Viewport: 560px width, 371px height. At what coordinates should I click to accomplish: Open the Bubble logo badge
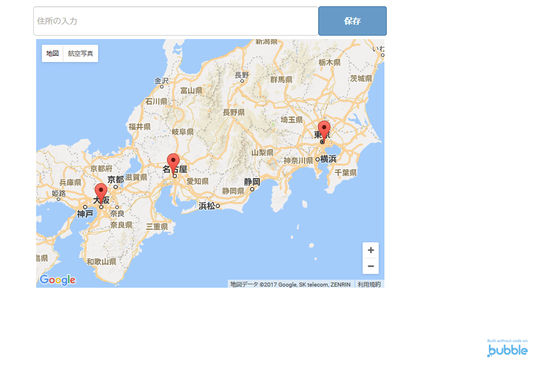coord(508,348)
